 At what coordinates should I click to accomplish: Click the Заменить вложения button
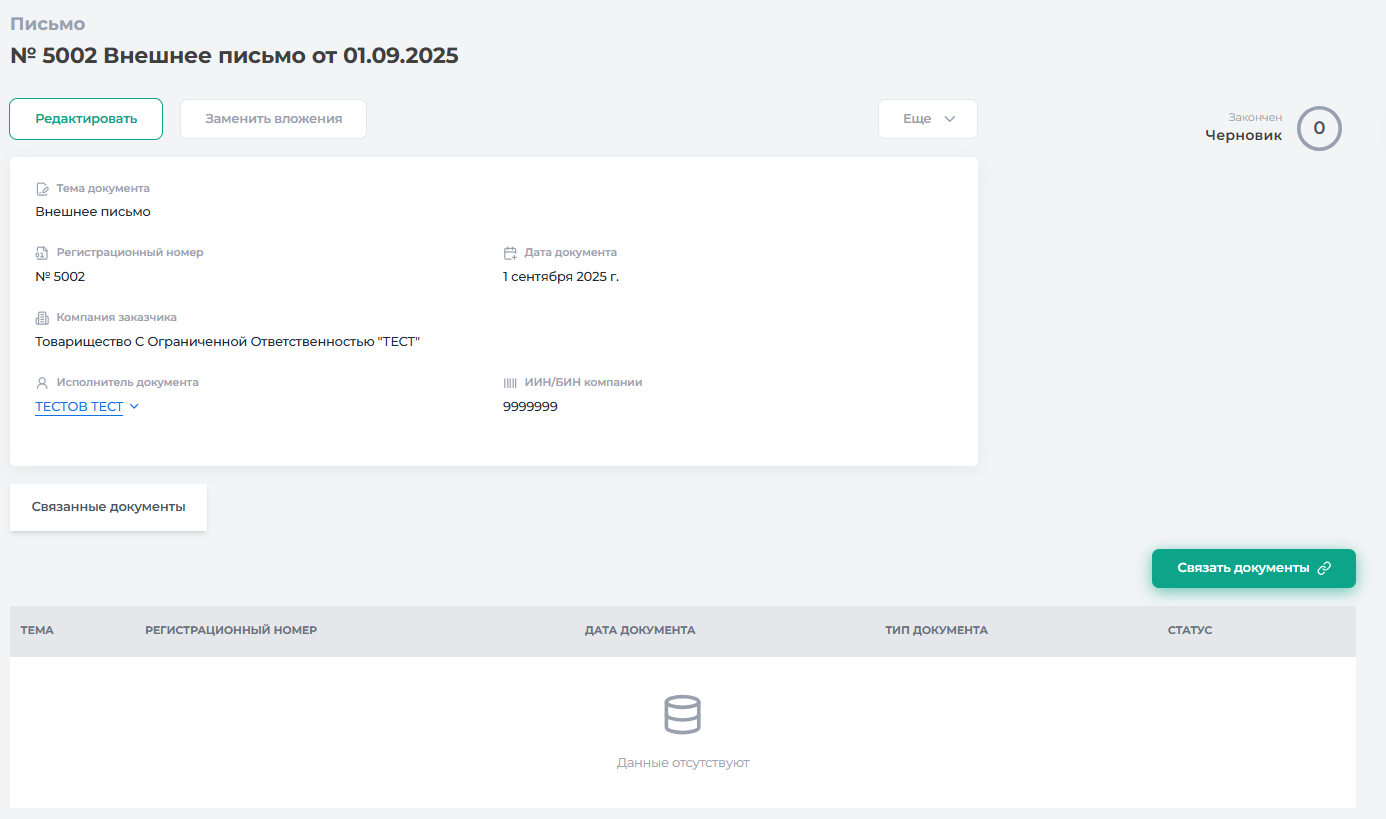click(x=273, y=119)
